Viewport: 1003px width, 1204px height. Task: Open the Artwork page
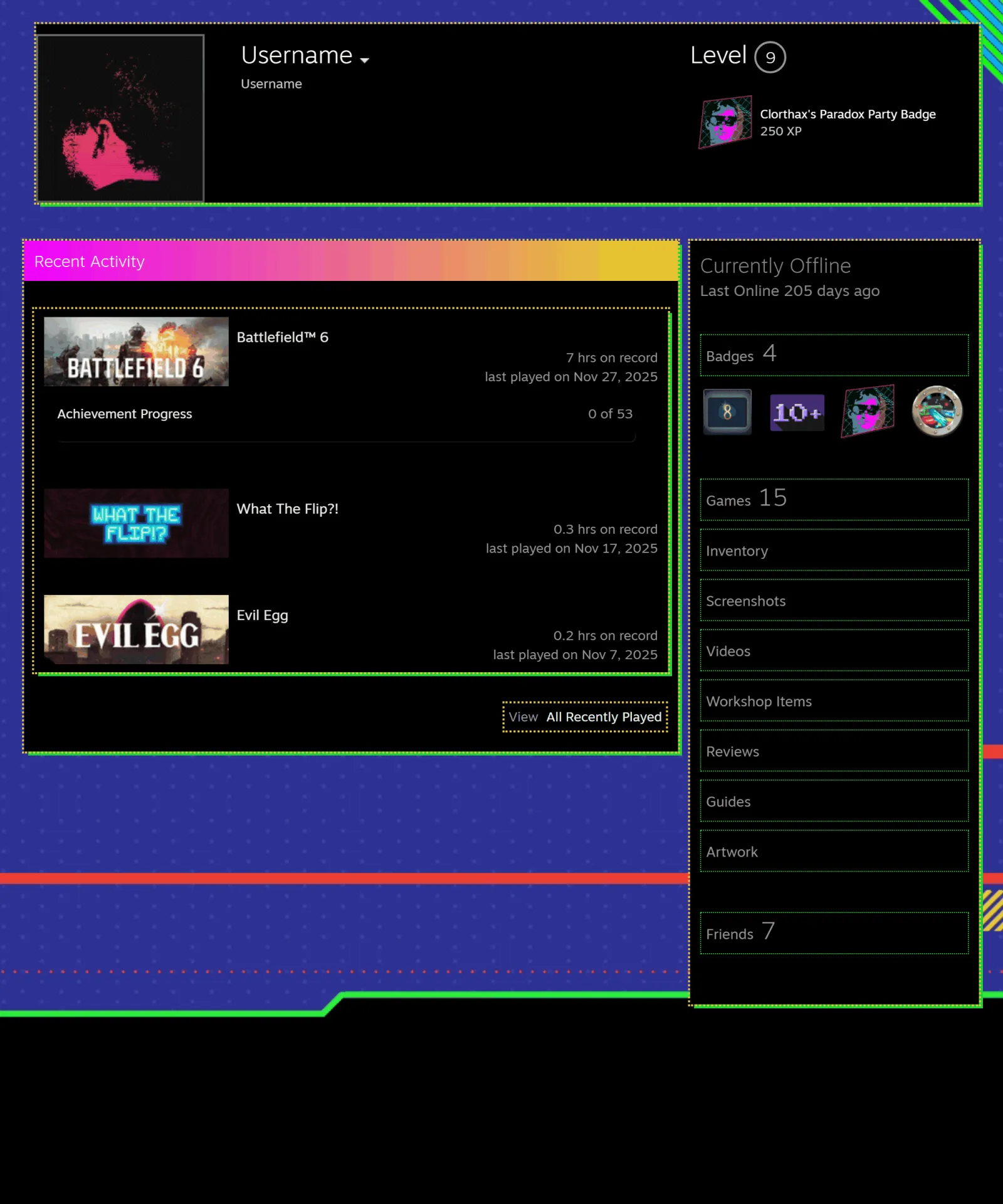tap(834, 851)
